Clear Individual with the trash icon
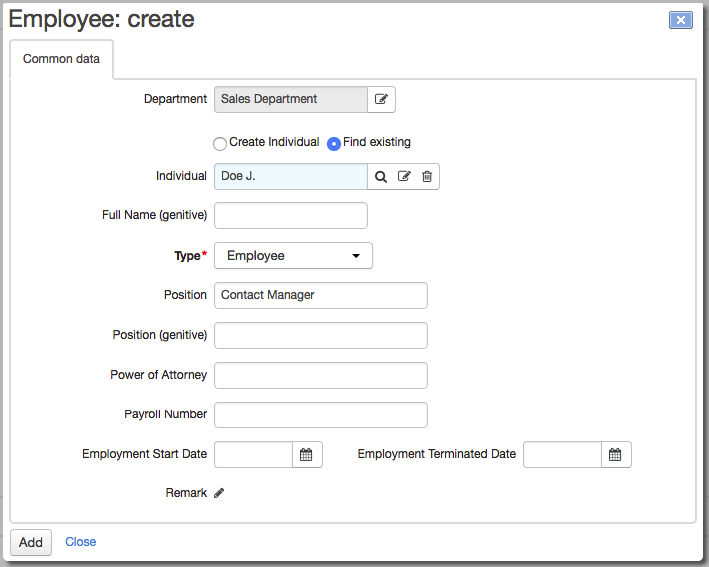 427,176
